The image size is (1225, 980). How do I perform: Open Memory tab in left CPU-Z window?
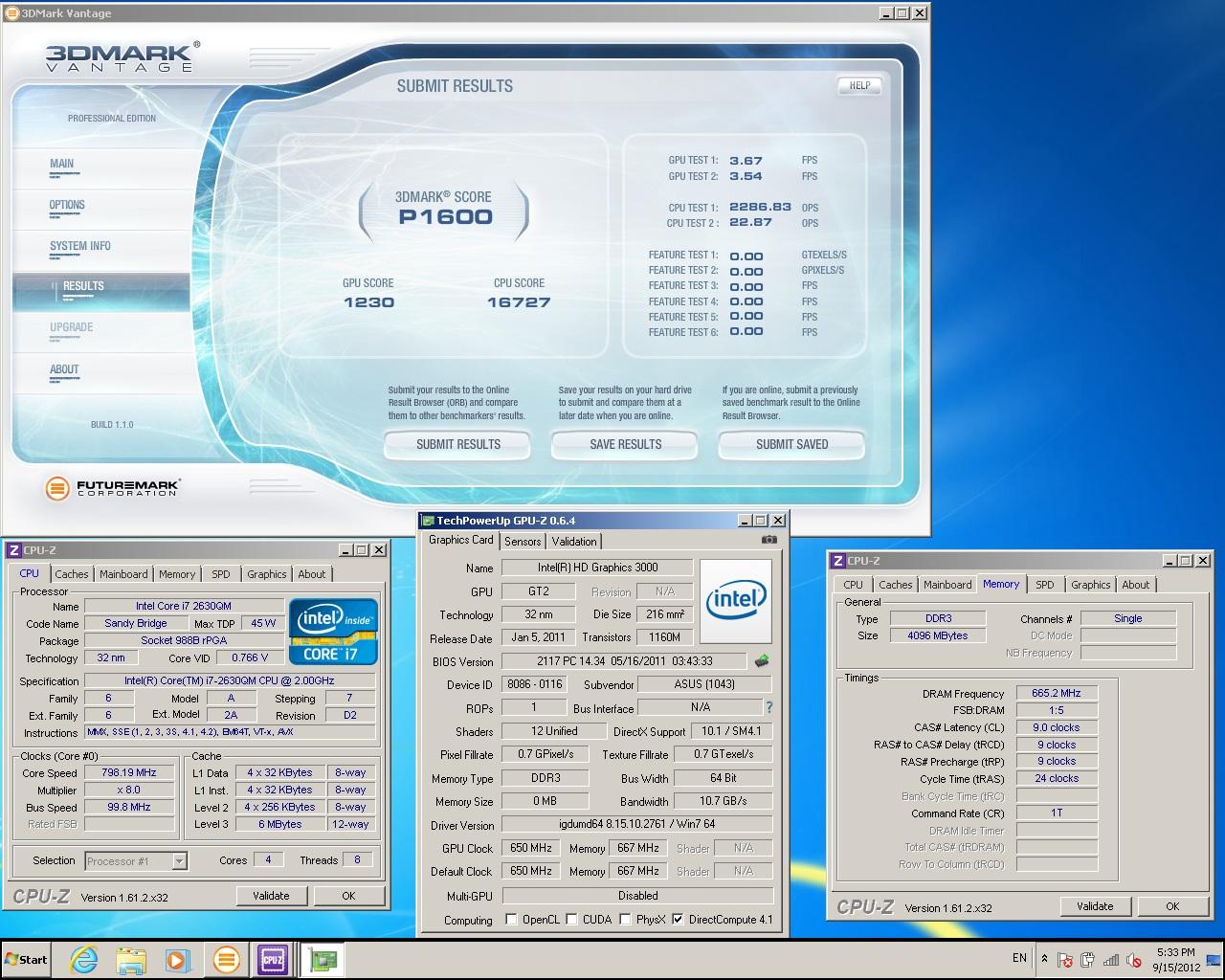(x=177, y=574)
